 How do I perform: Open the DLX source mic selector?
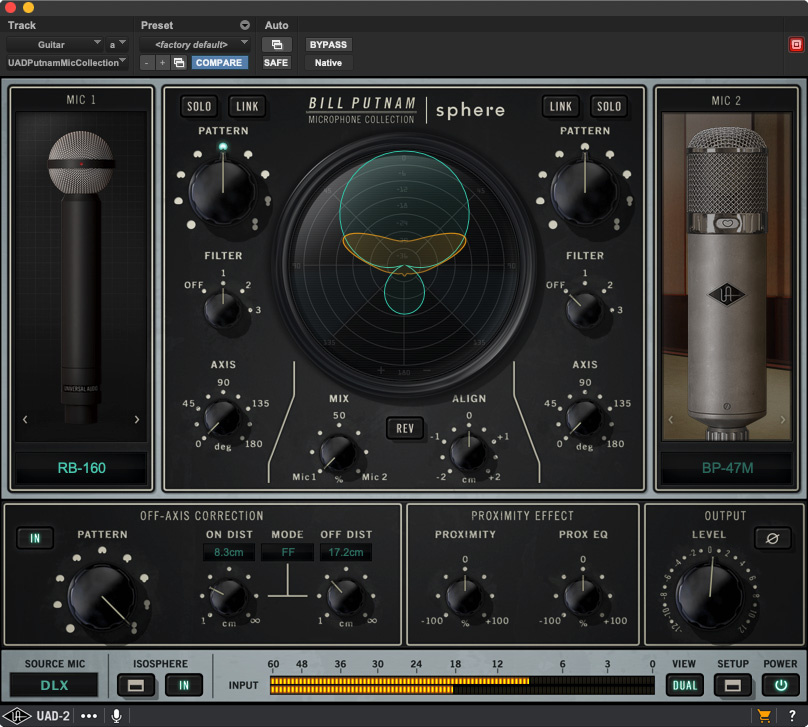(52, 685)
